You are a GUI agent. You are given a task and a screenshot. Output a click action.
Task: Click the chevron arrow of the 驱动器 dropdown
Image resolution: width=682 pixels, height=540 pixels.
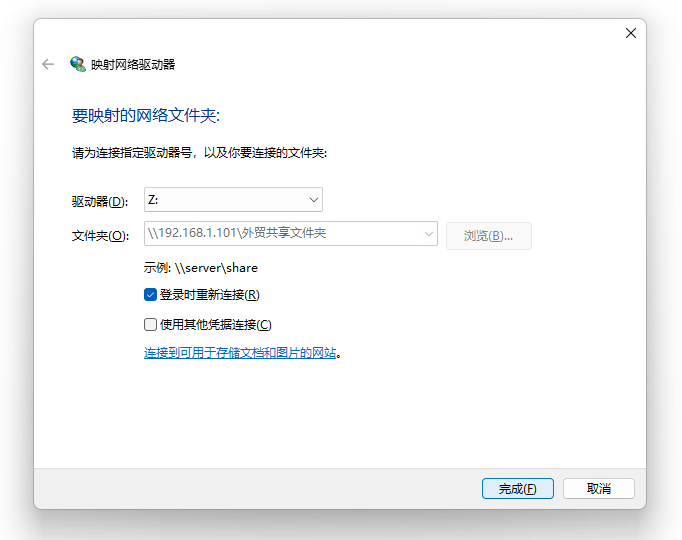313,200
